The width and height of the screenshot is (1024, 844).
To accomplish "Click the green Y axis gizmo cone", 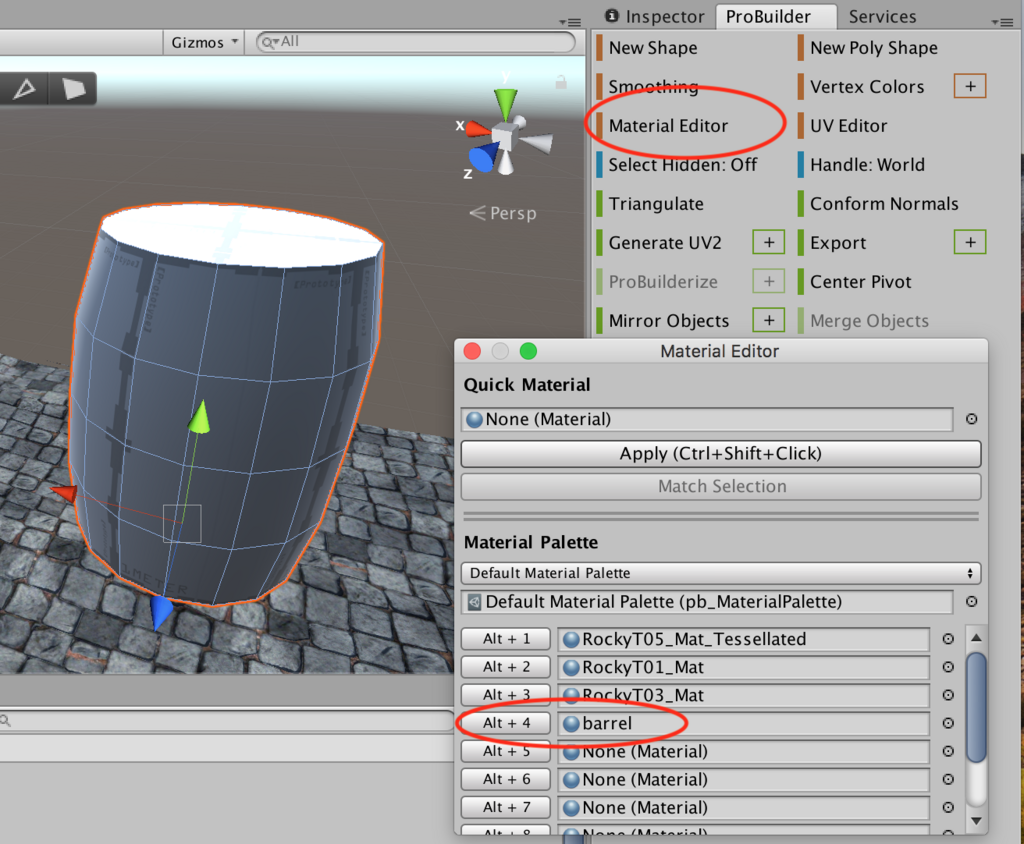I will (505, 103).
